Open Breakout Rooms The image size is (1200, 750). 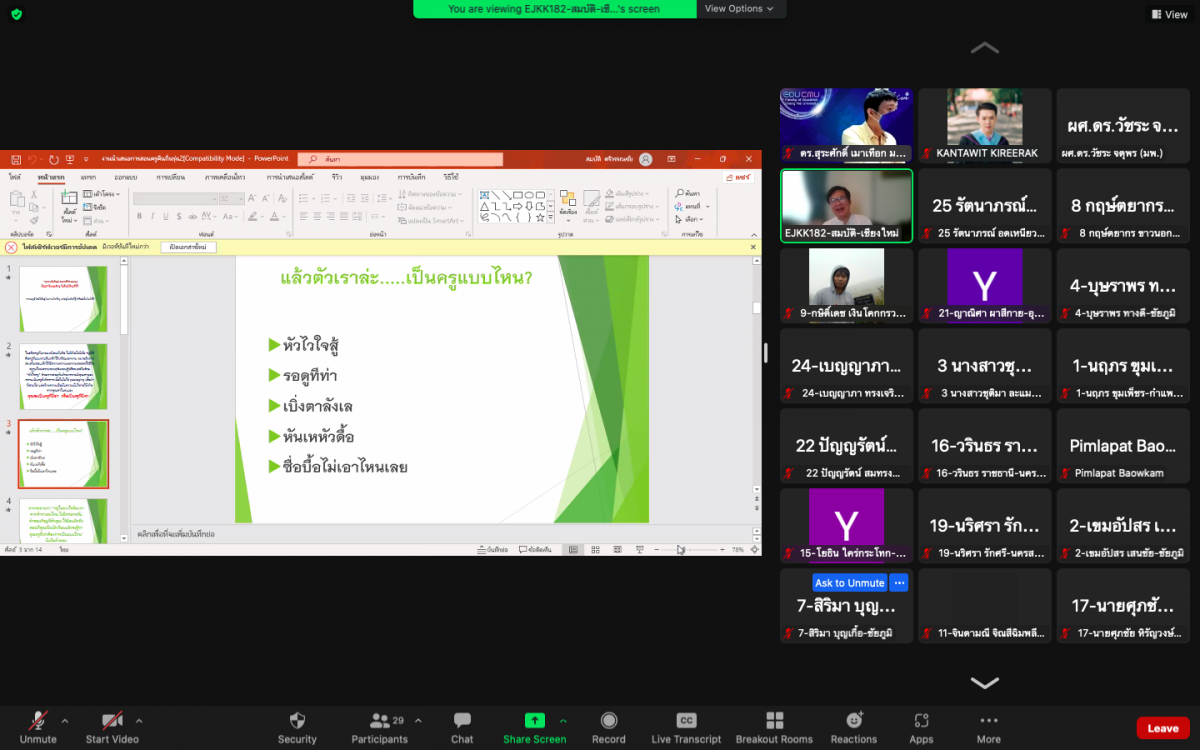pos(774,721)
